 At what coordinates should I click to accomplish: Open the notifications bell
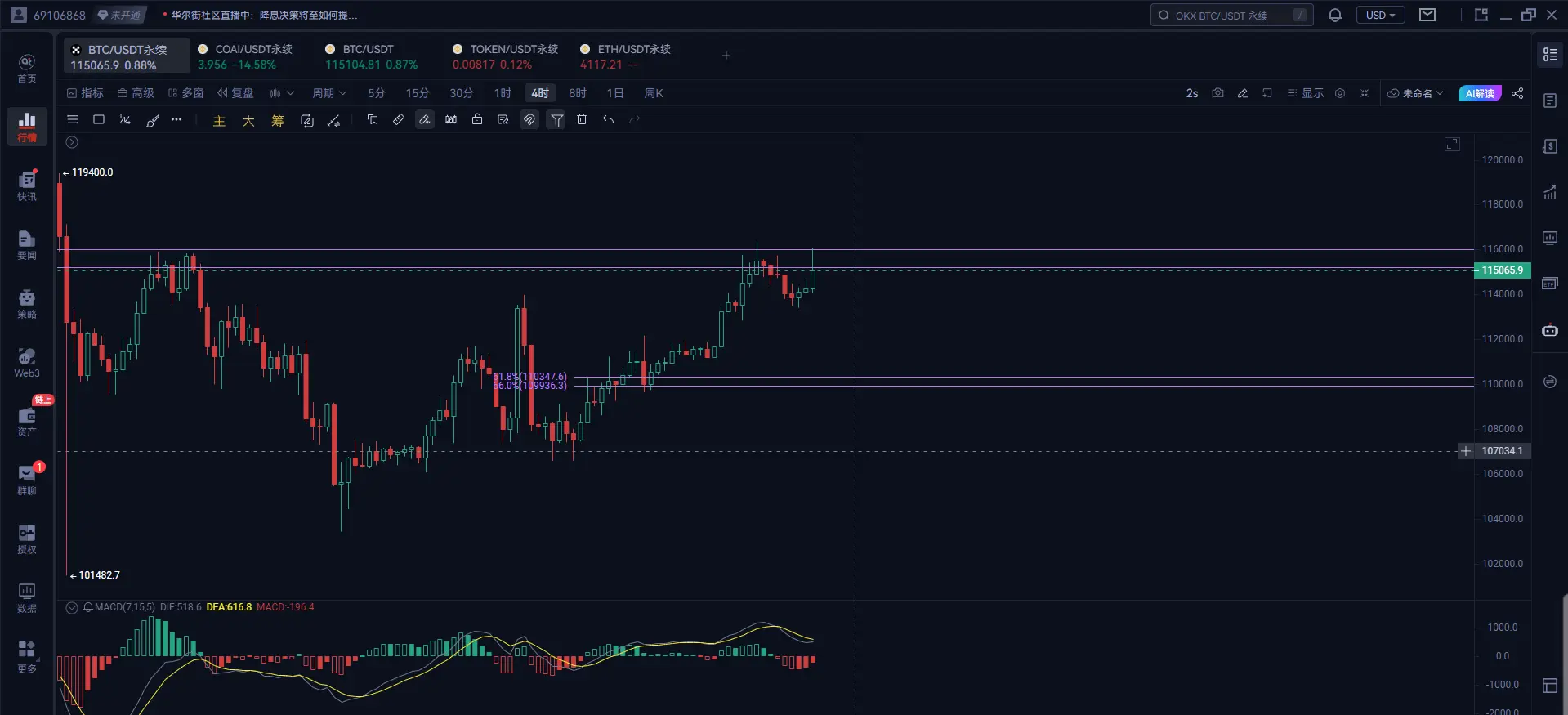coord(1335,15)
